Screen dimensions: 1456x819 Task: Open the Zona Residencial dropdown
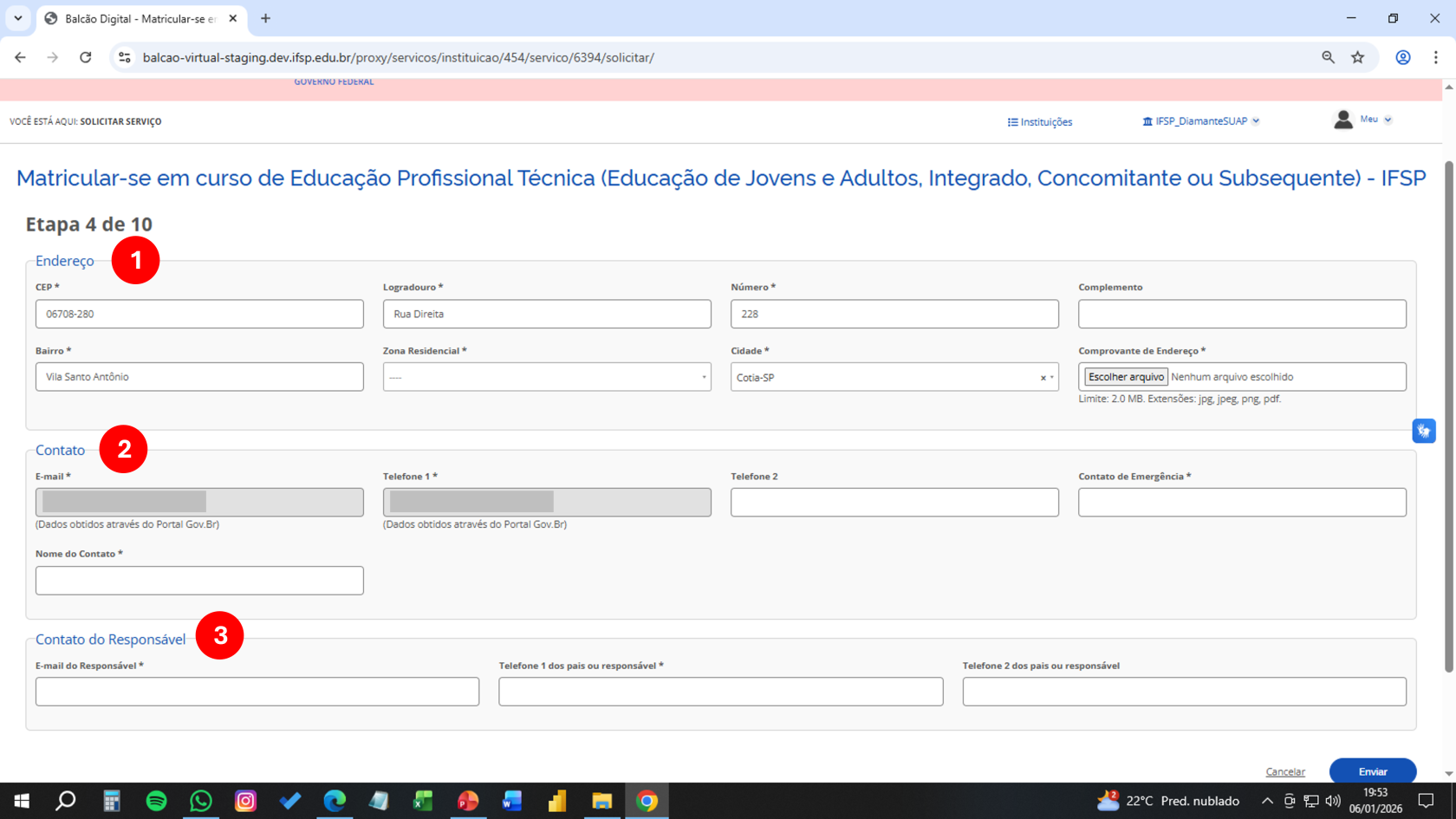pyautogui.click(x=546, y=376)
